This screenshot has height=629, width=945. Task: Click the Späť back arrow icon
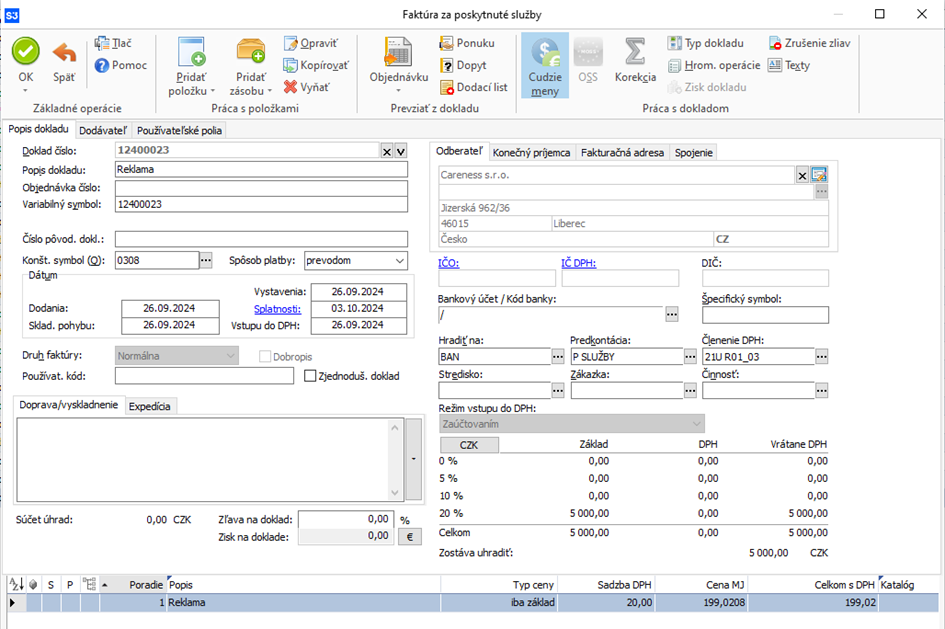(64, 52)
